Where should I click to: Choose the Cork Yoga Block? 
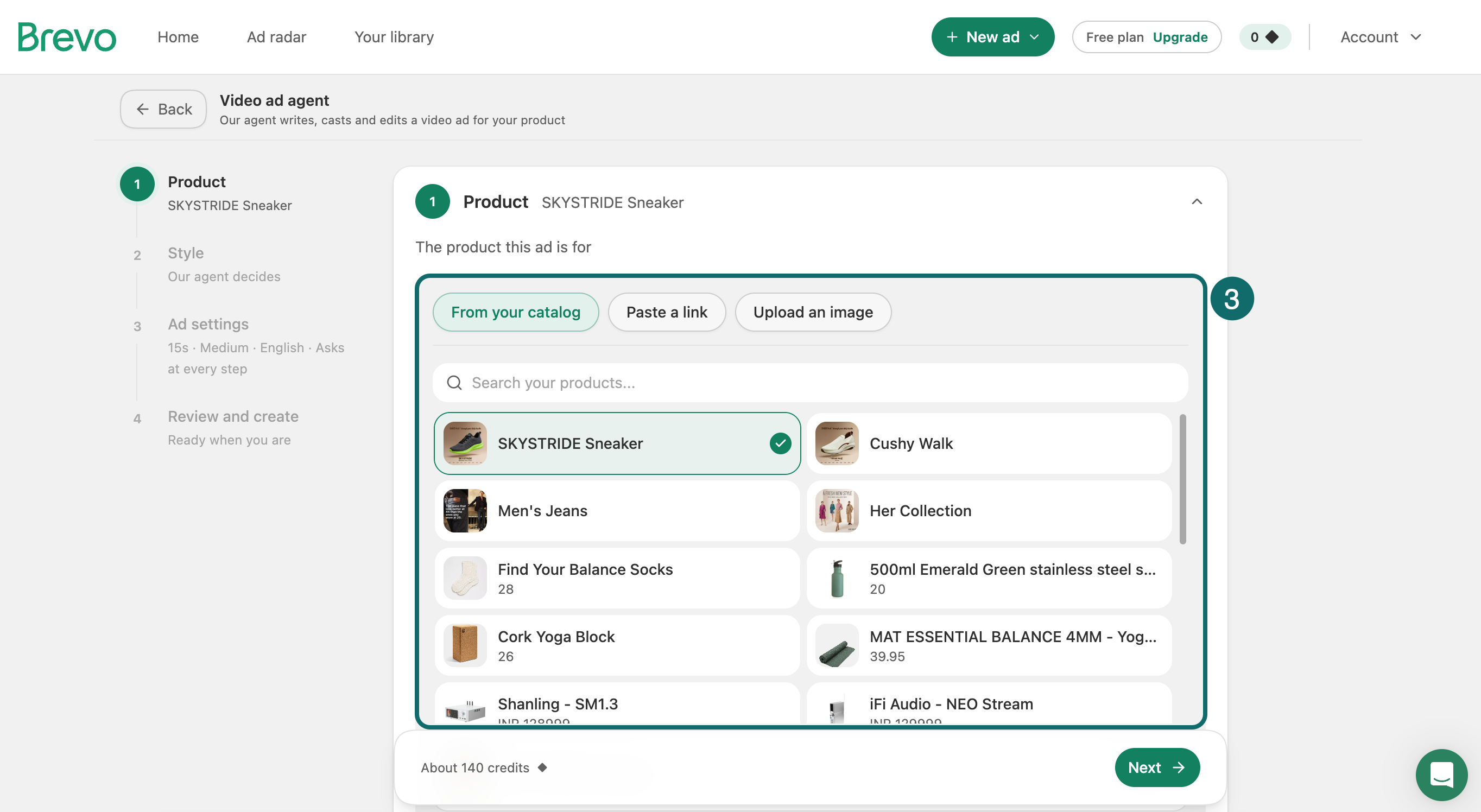[617, 645]
